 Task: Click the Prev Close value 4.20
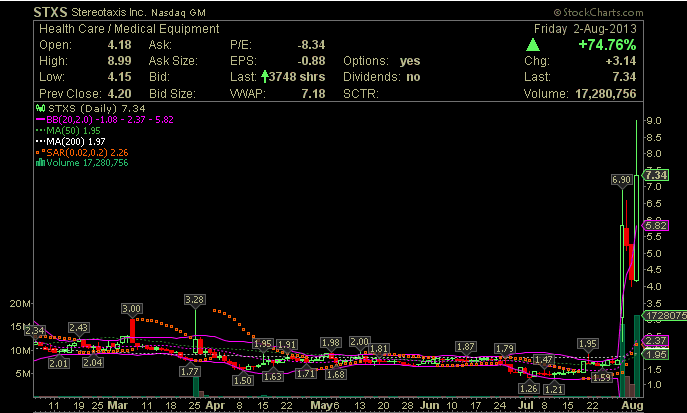(119, 93)
